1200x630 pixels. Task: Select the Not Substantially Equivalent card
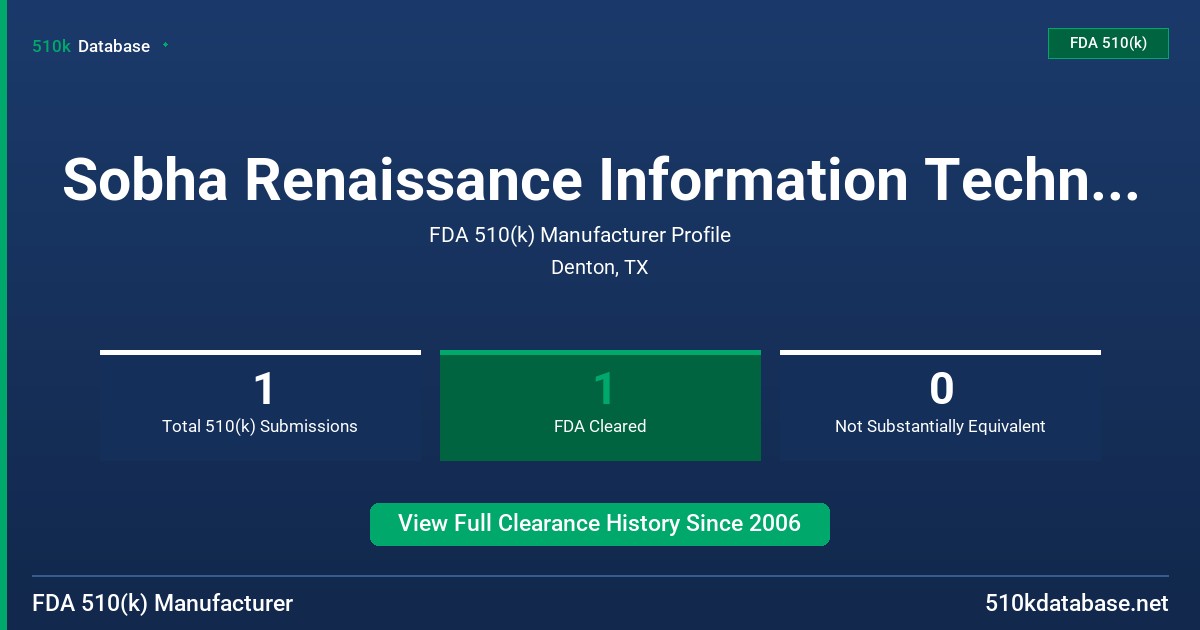pyautogui.click(x=940, y=405)
